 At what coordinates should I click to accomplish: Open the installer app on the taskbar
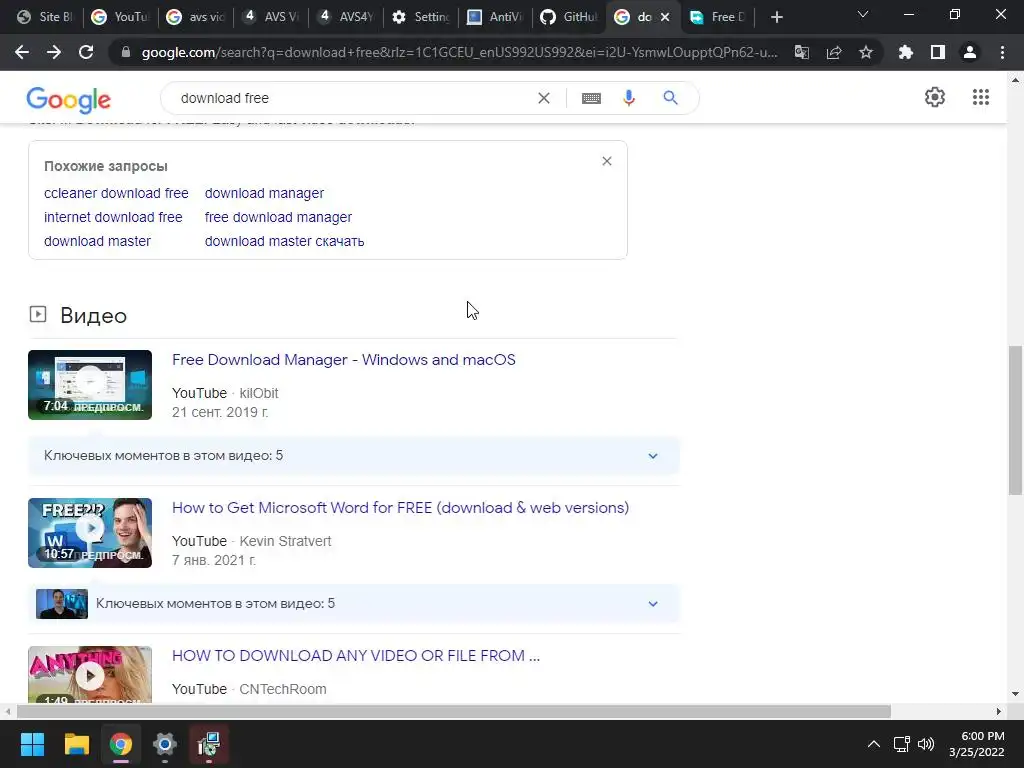pyautogui.click(x=209, y=744)
